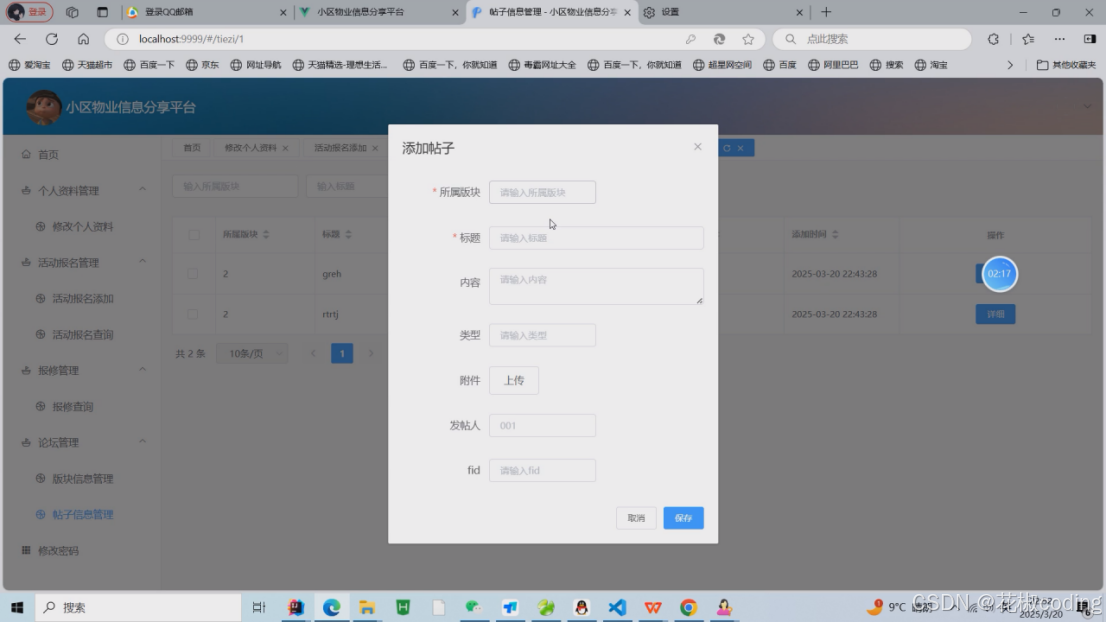Image resolution: width=1106 pixels, height=623 pixels.
Task: Open 报修查询 in sidebar
Action: 73,406
